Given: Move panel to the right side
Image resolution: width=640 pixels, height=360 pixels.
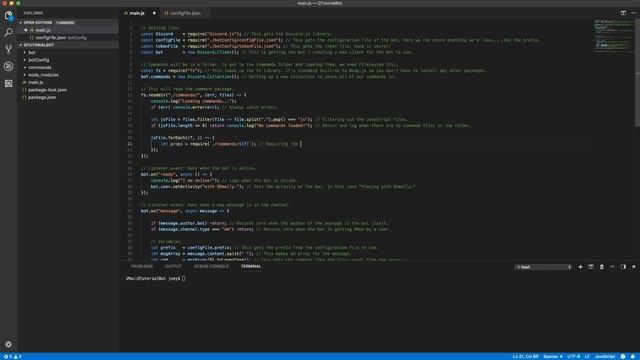Looking at the screenshot, I should [x=623, y=267].
